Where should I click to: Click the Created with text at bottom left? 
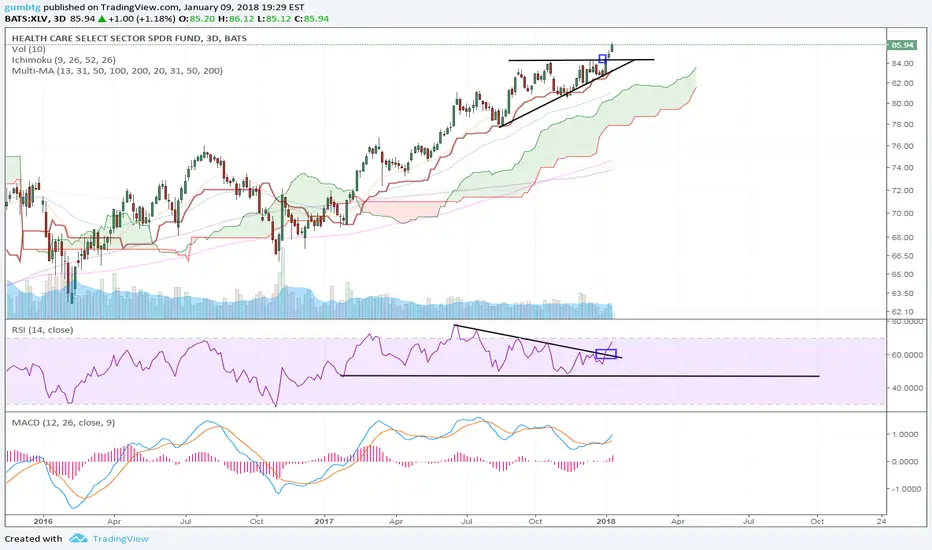[33, 539]
